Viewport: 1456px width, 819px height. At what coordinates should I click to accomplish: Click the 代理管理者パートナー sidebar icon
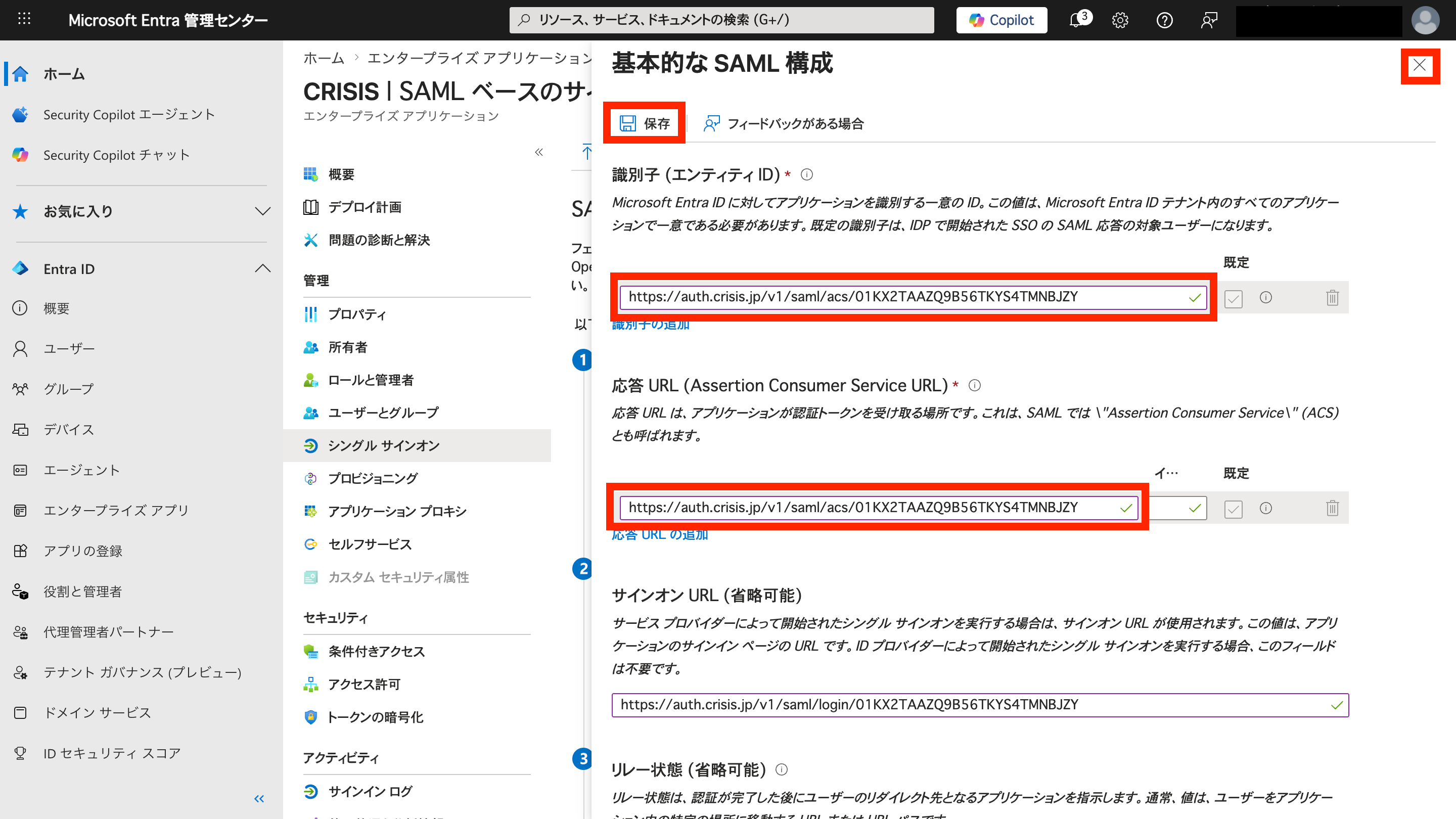pos(20,632)
